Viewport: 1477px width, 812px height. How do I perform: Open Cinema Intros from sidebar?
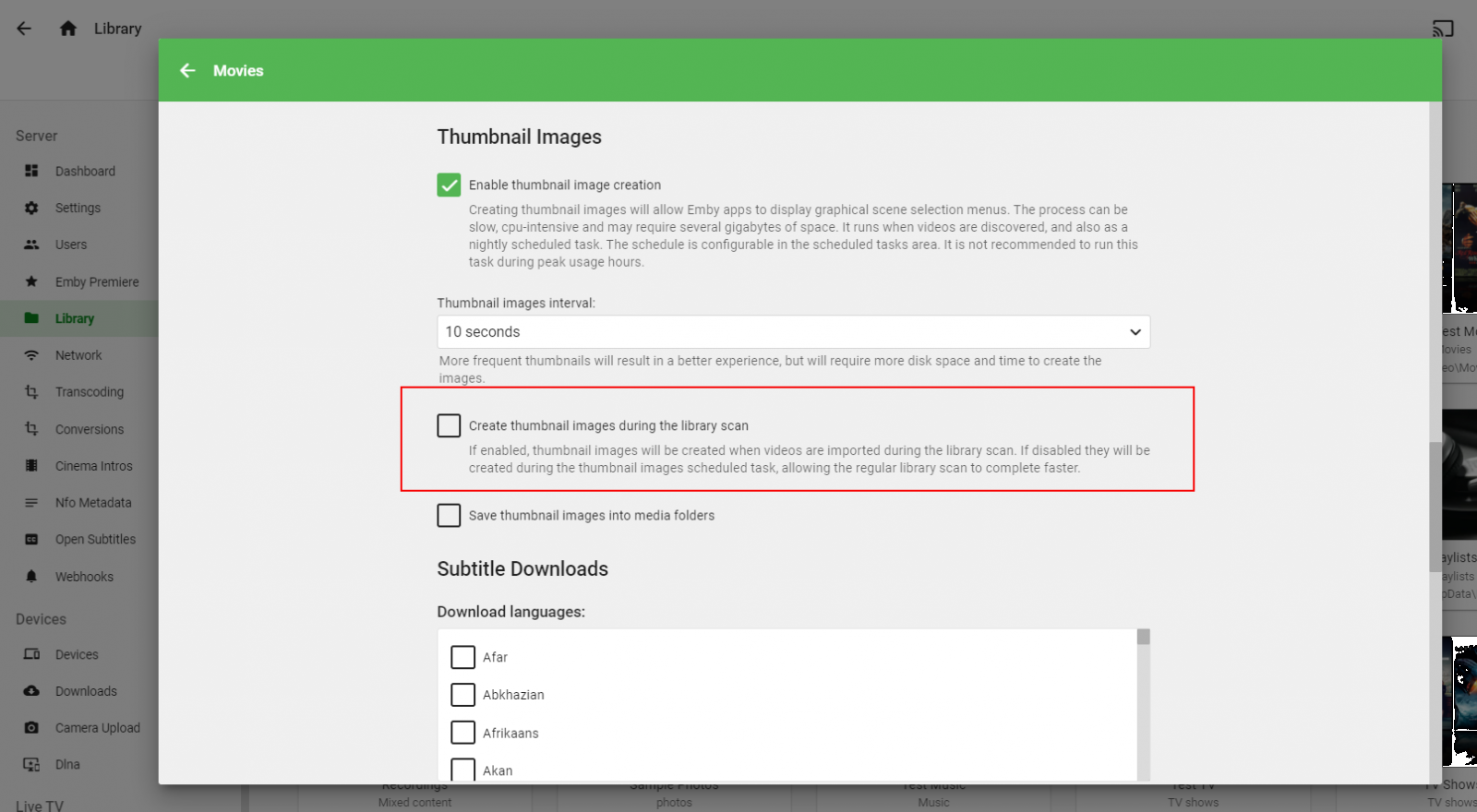[94, 466]
